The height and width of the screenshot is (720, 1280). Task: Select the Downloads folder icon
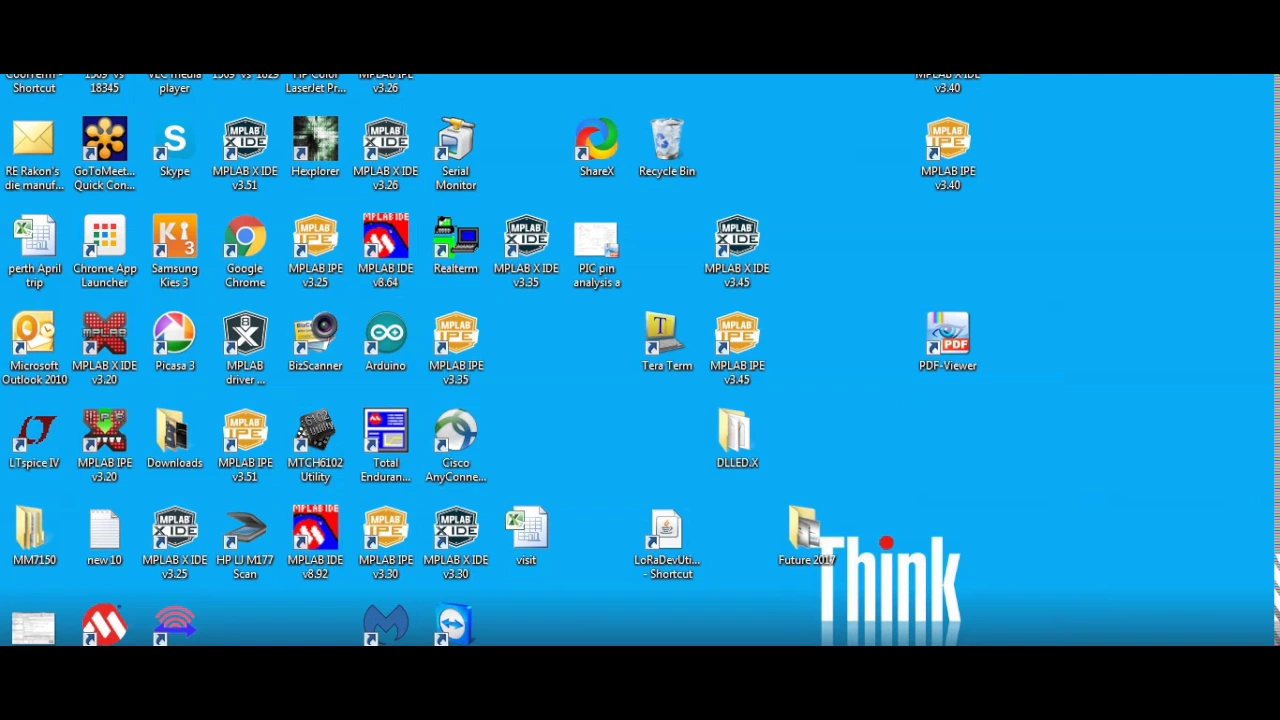click(x=175, y=439)
